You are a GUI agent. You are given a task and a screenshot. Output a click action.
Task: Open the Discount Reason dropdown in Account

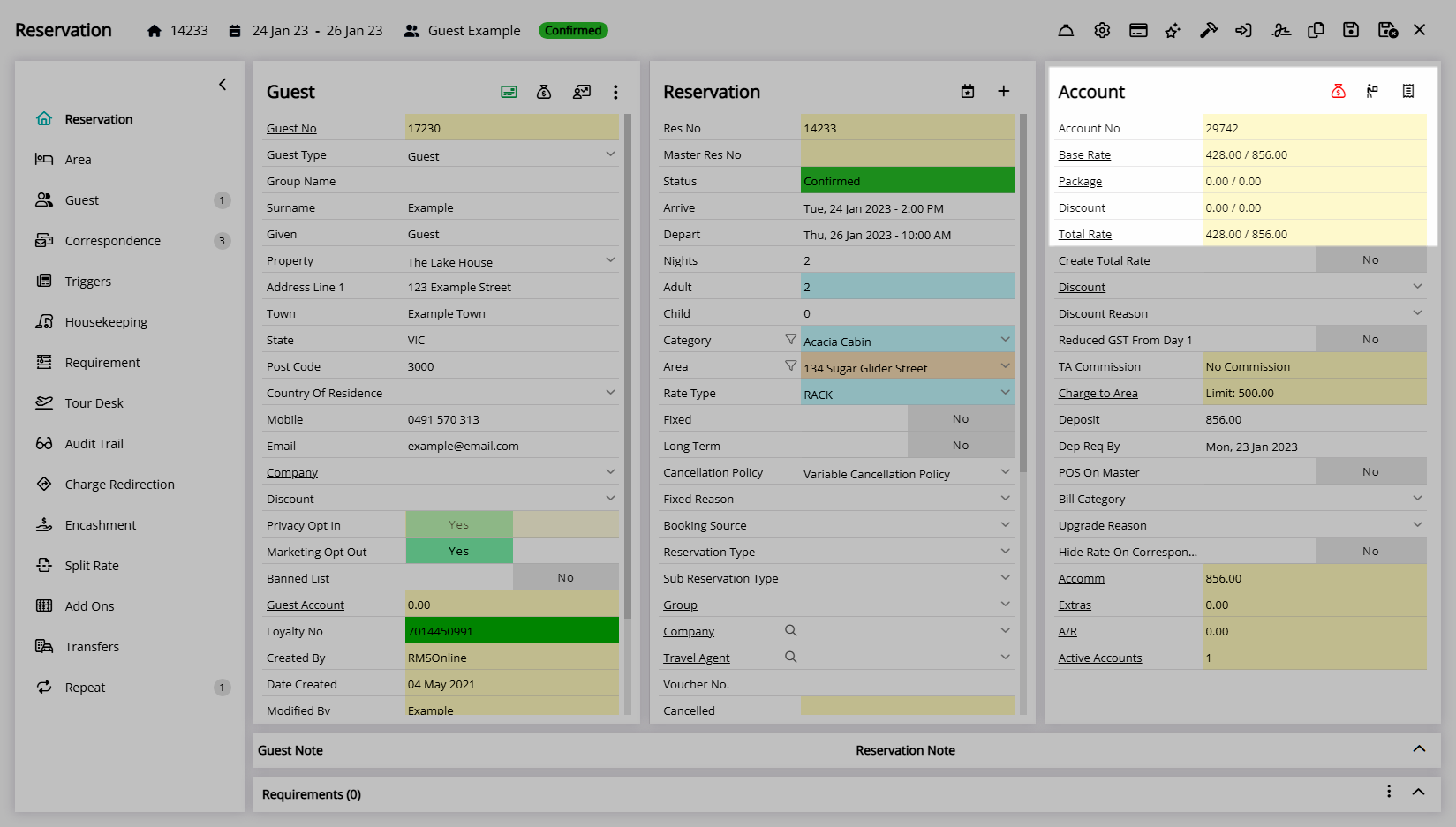click(1417, 313)
